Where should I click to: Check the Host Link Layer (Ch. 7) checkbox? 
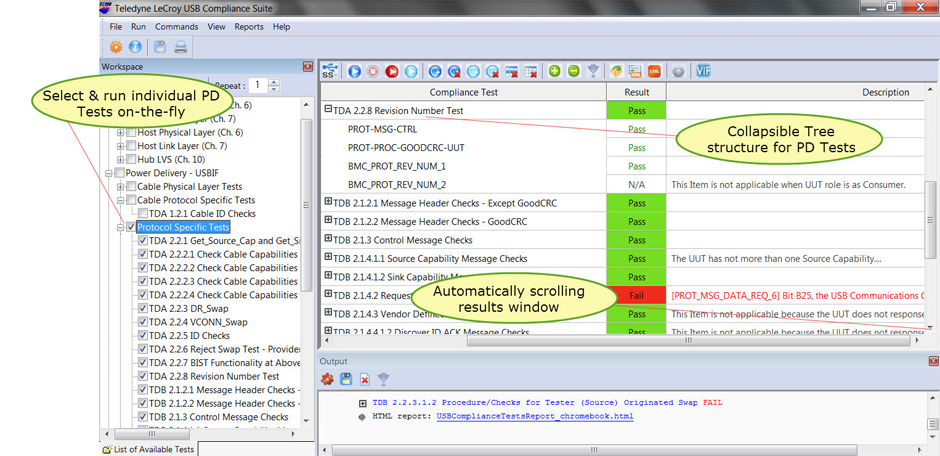tap(131, 146)
